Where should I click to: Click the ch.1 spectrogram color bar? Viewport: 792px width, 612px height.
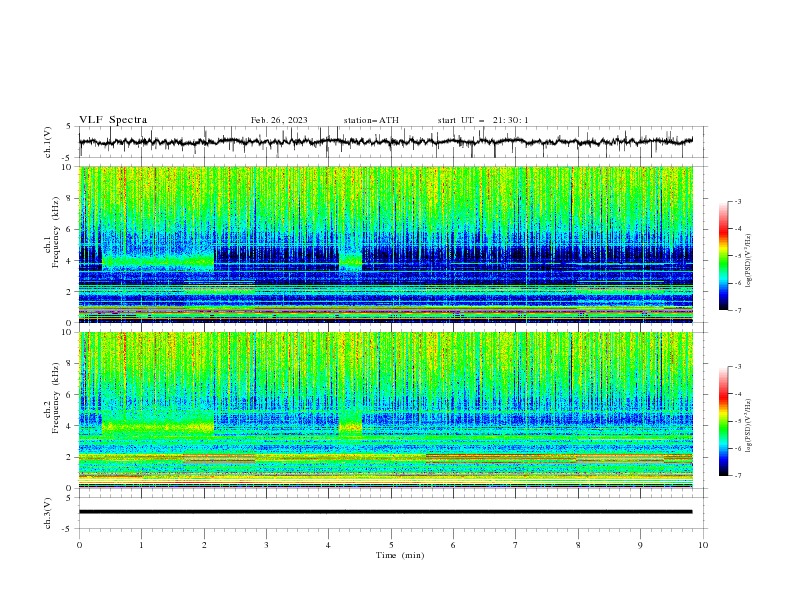point(723,256)
